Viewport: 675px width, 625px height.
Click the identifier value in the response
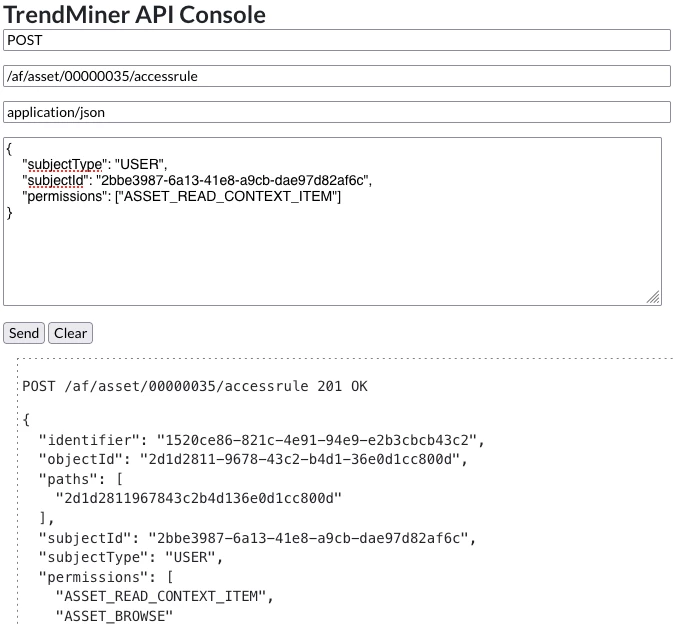click(x=317, y=440)
